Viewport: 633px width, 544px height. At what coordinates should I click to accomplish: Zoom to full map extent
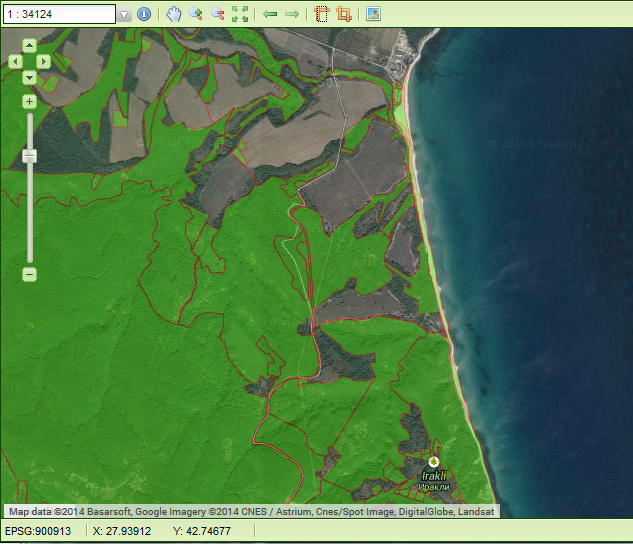coord(240,14)
